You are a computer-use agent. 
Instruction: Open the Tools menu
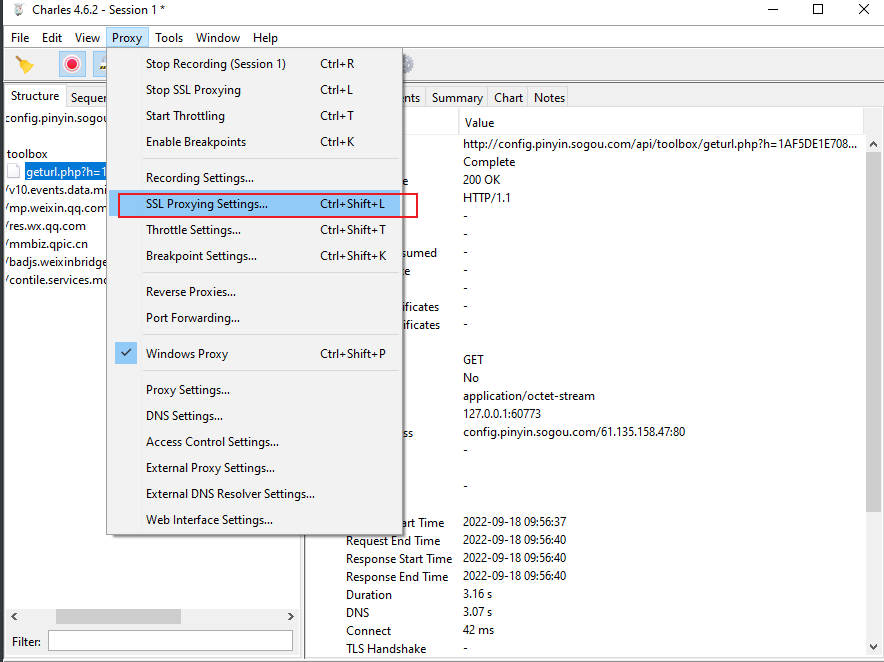169,38
